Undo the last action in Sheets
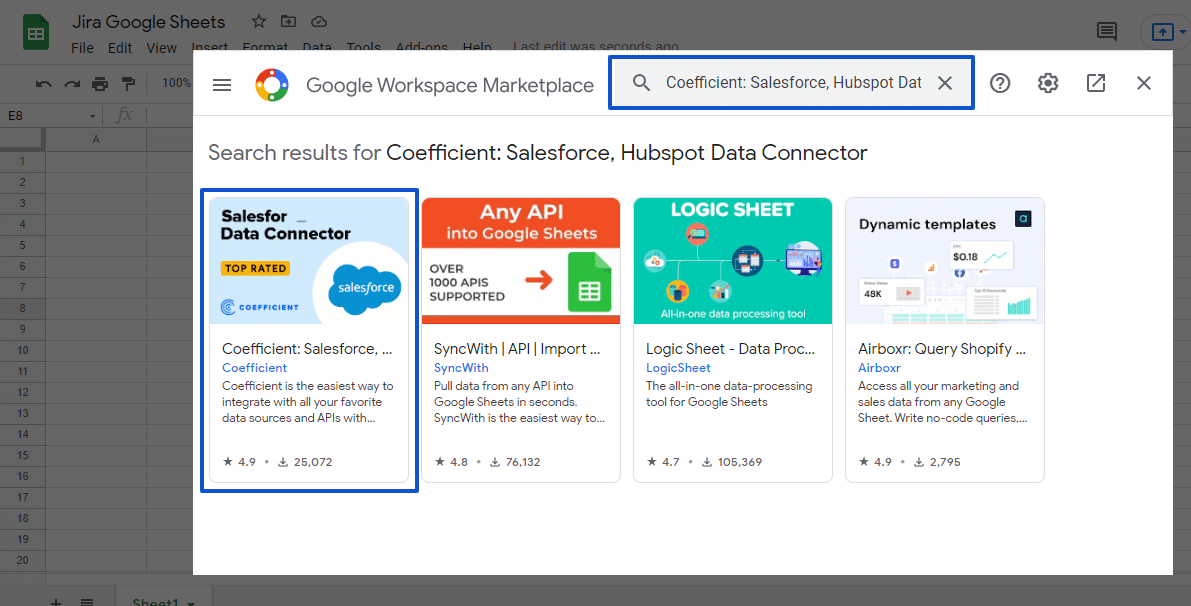Screen dimensions: 1191x606 pyautogui.click(x=43, y=84)
